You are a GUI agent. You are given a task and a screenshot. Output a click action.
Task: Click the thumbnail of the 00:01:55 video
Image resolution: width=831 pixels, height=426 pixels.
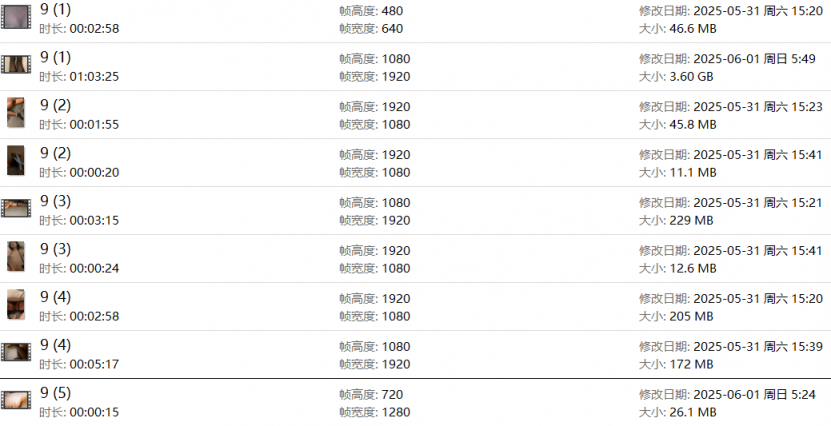point(16,114)
